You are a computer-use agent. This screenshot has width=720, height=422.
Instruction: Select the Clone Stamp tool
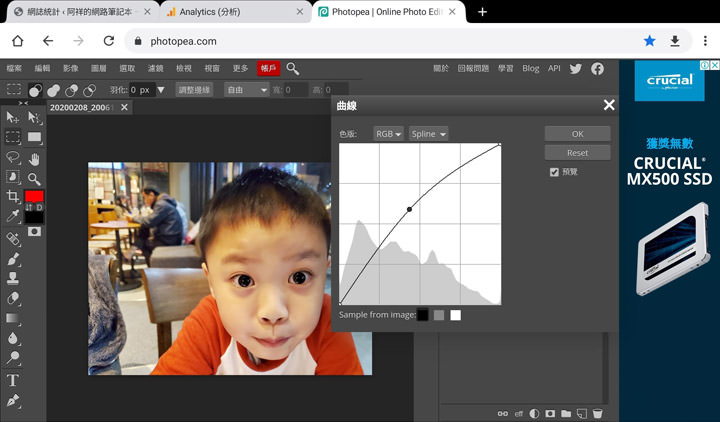pos(13,278)
